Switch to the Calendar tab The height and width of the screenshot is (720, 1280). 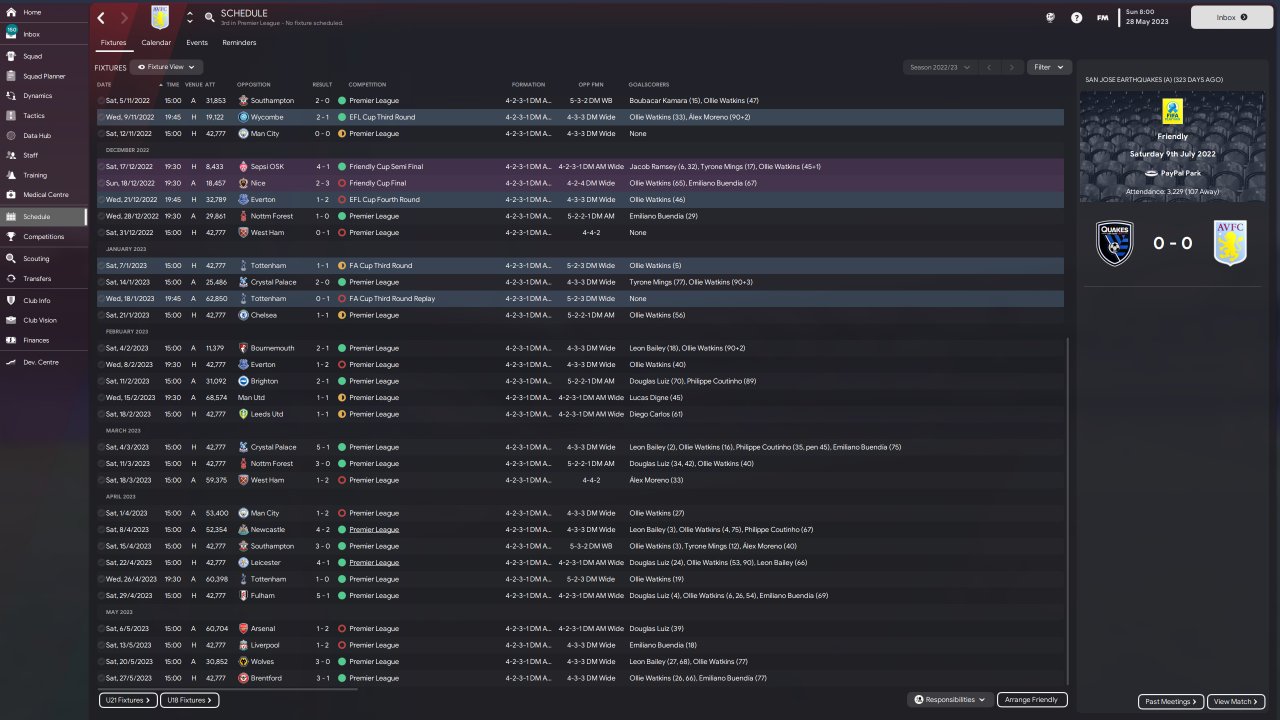156,43
